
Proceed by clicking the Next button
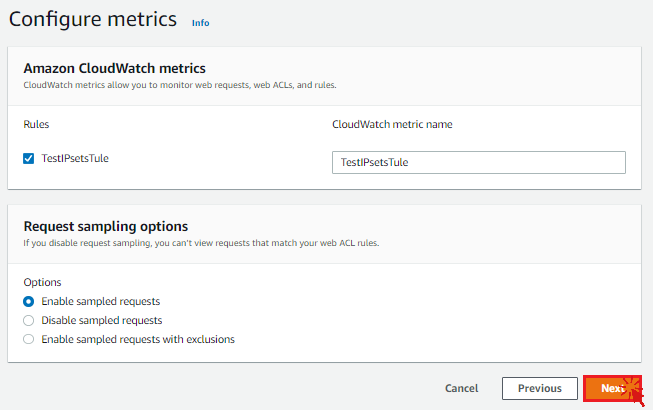(611, 388)
